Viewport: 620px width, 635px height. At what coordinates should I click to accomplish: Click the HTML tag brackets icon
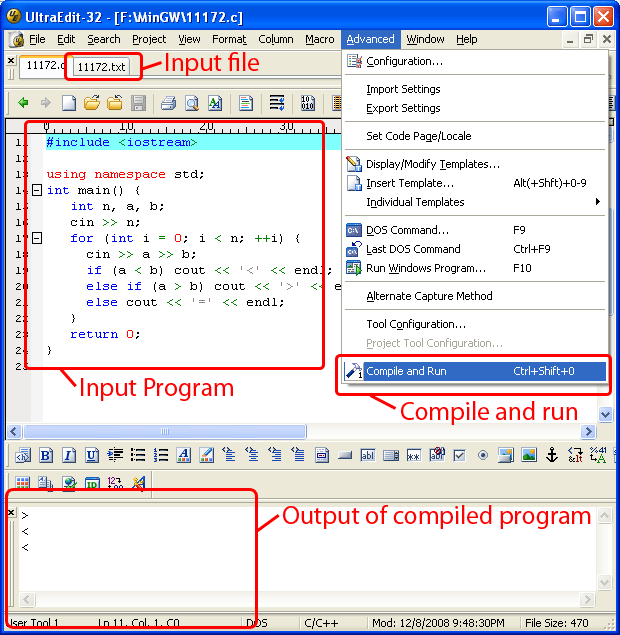point(23,455)
